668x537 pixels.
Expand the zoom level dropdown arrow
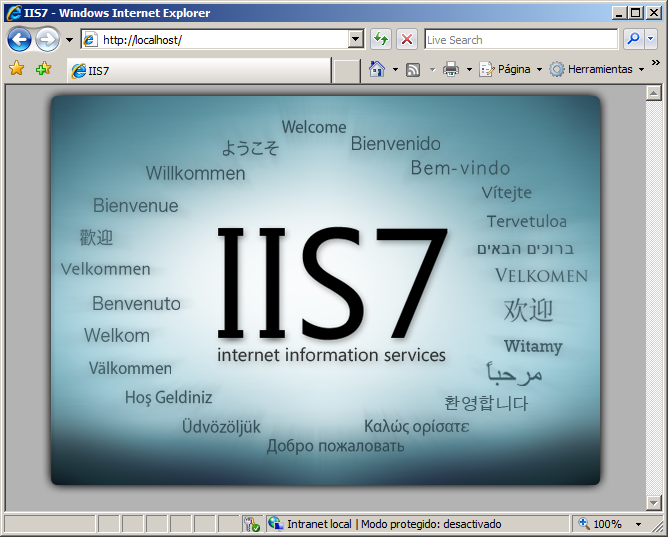638,524
